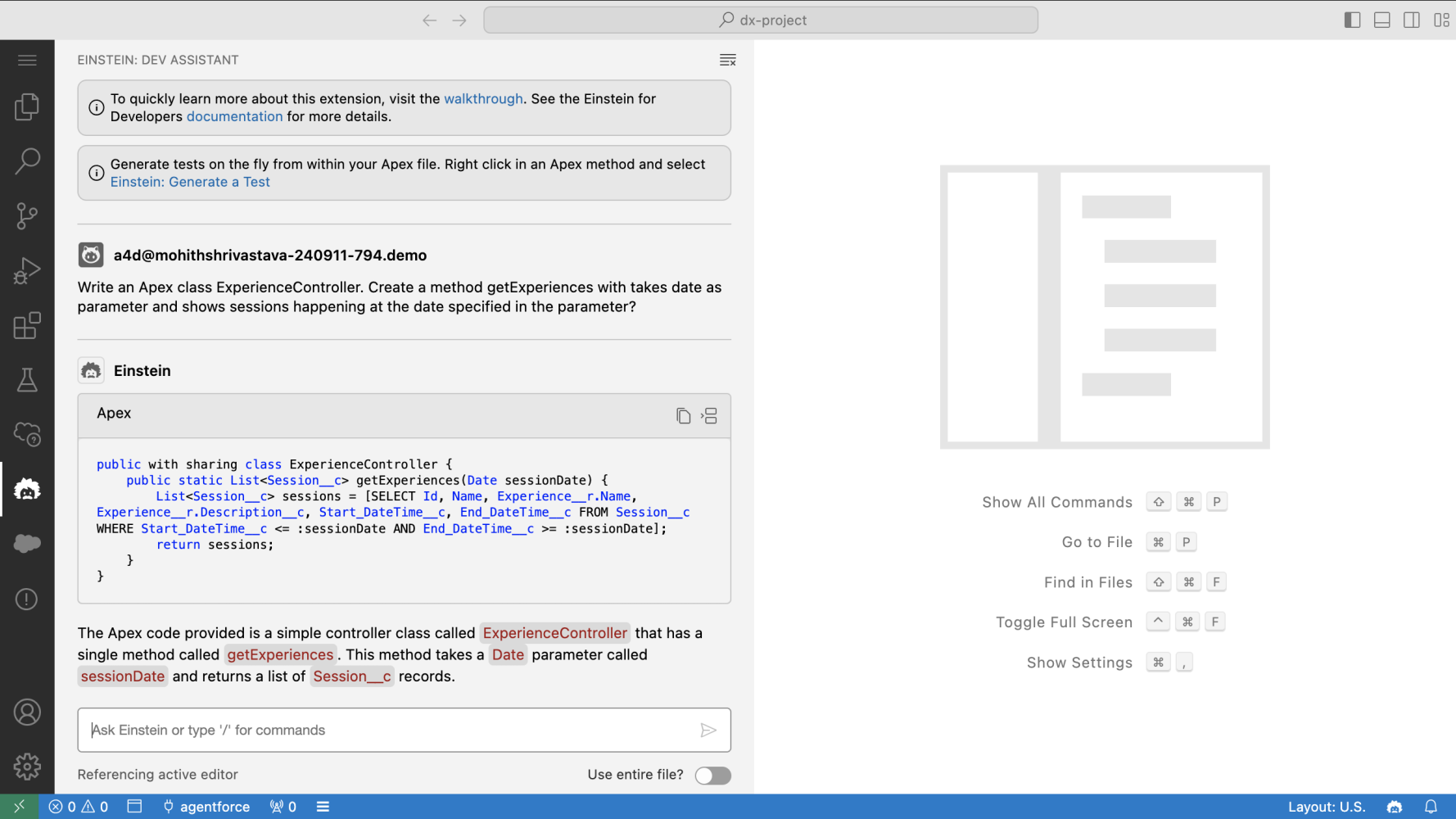Send the message to Einstein

click(x=708, y=730)
